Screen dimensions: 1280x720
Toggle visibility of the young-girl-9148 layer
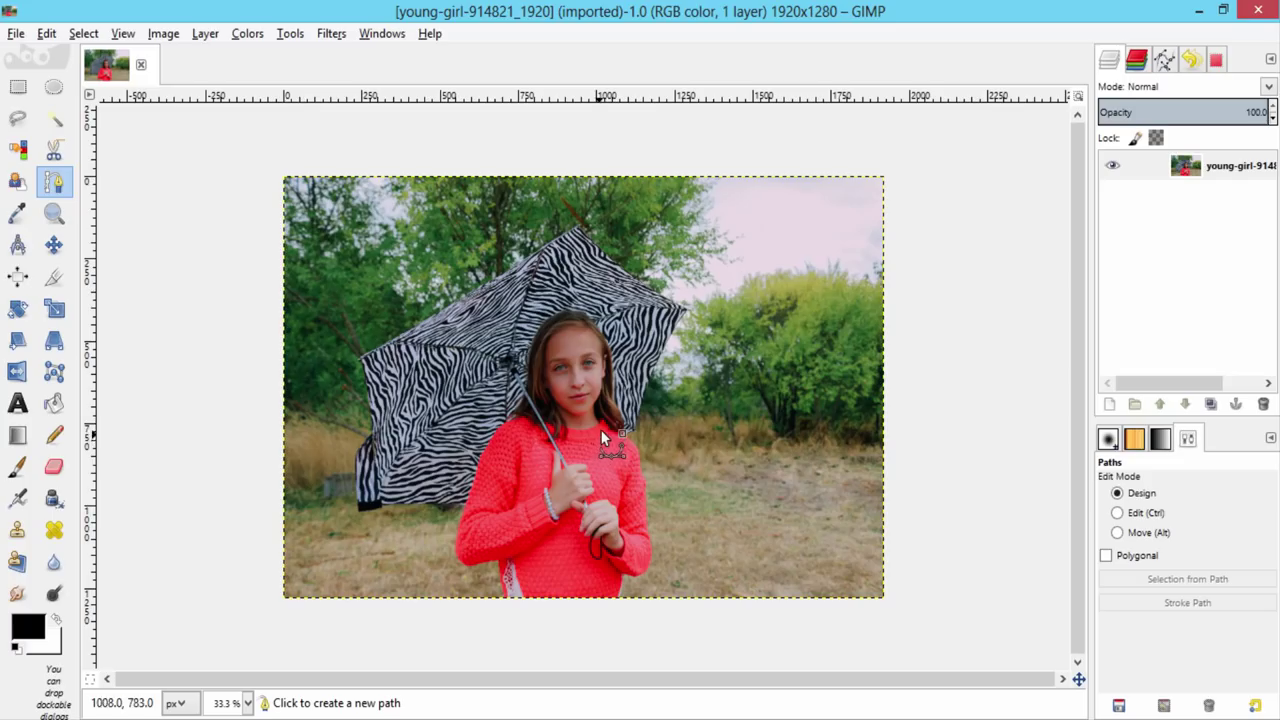tap(1112, 165)
